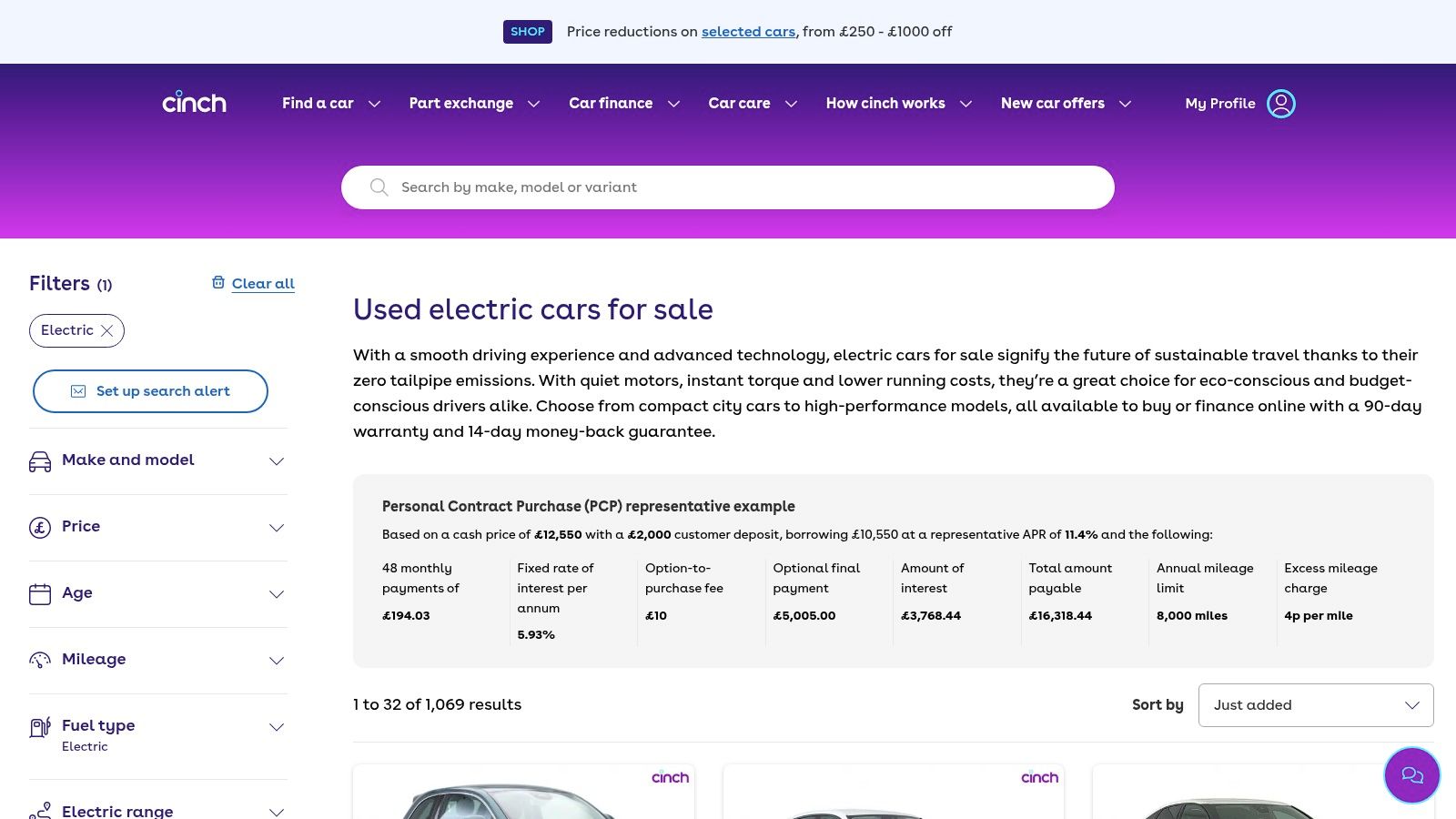Viewport: 1456px width, 819px height.
Task: Click the pound icon beside Price
Action: tap(40, 528)
